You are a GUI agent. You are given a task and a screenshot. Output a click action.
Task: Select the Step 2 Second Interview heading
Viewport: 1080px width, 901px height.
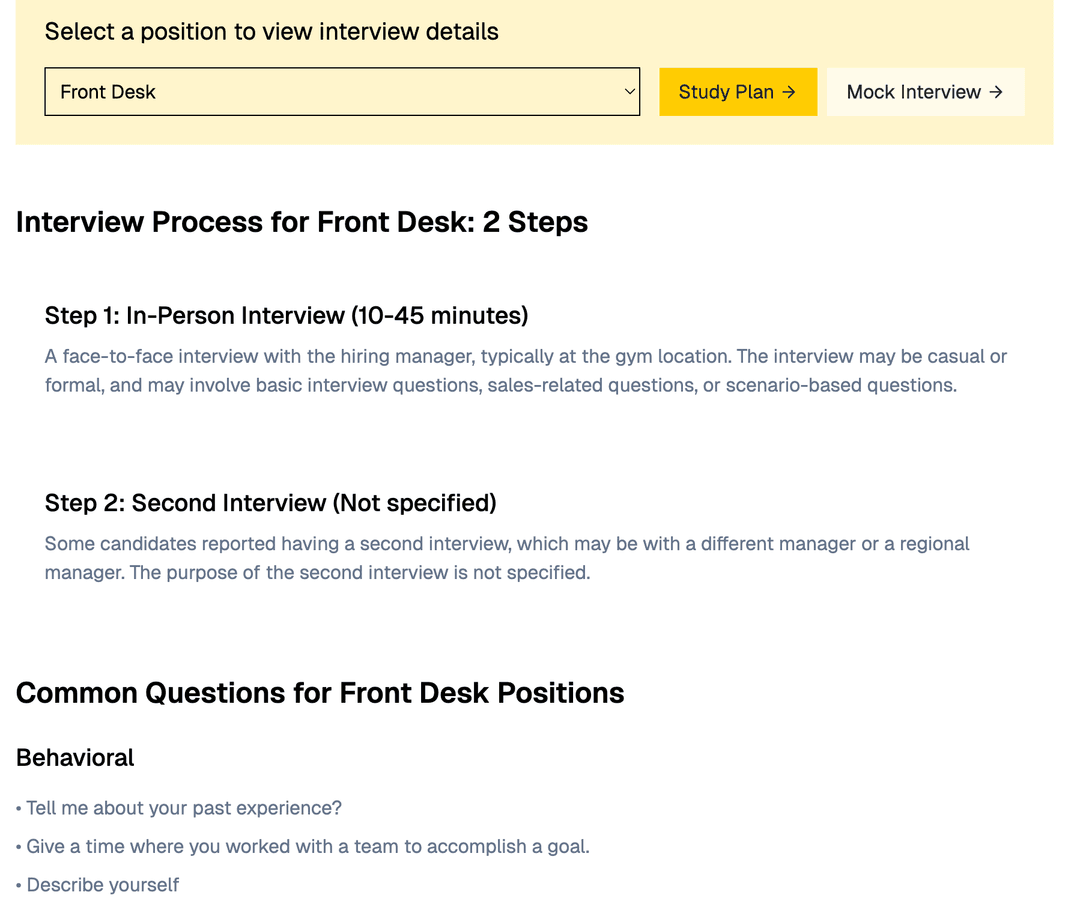[270, 503]
